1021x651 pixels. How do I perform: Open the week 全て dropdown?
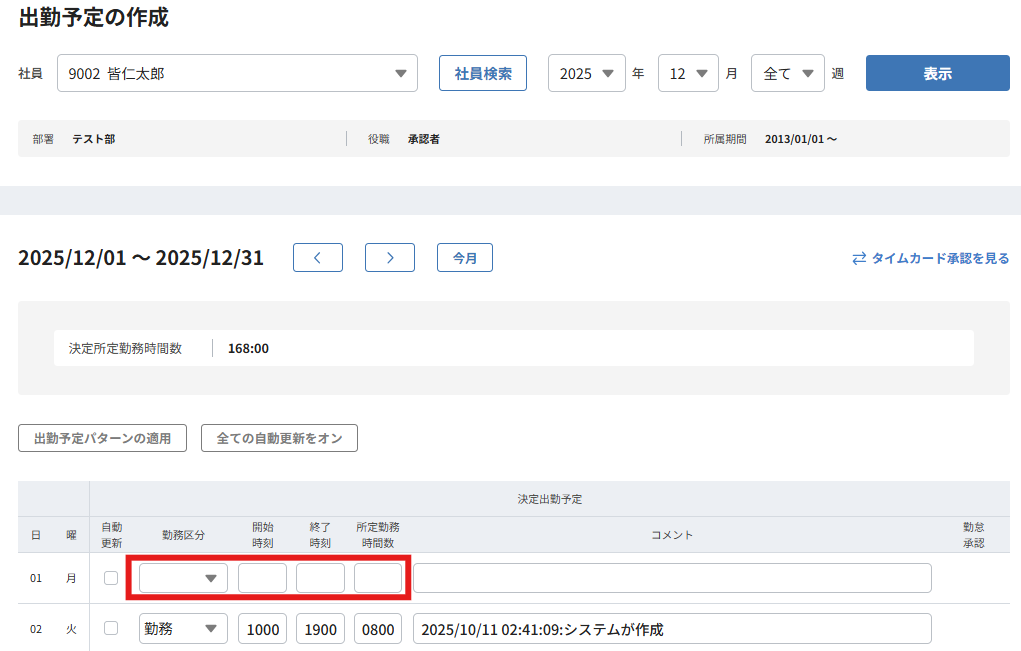tap(788, 73)
